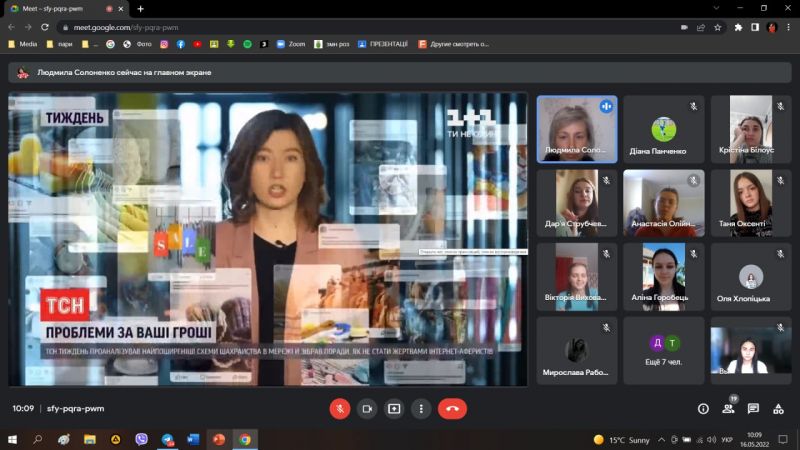Image resolution: width=800 pixels, height=450 pixels.
Task: Click the red leave call button
Action: 452,409
